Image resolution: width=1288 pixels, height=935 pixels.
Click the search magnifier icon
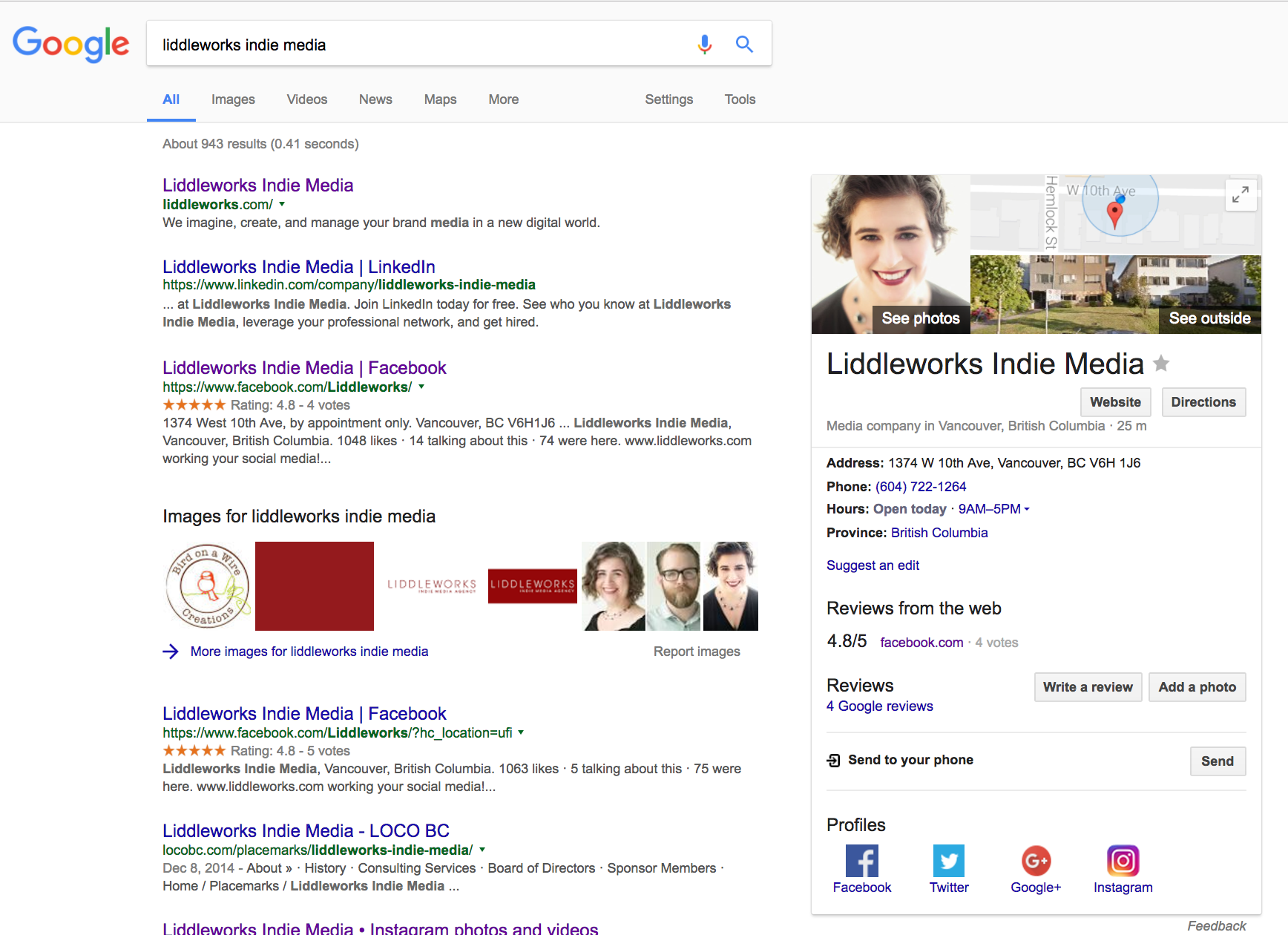click(744, 44)
